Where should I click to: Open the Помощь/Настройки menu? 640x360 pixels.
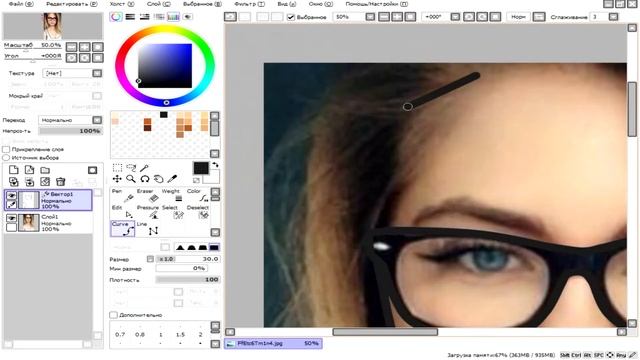pos(376,4)
